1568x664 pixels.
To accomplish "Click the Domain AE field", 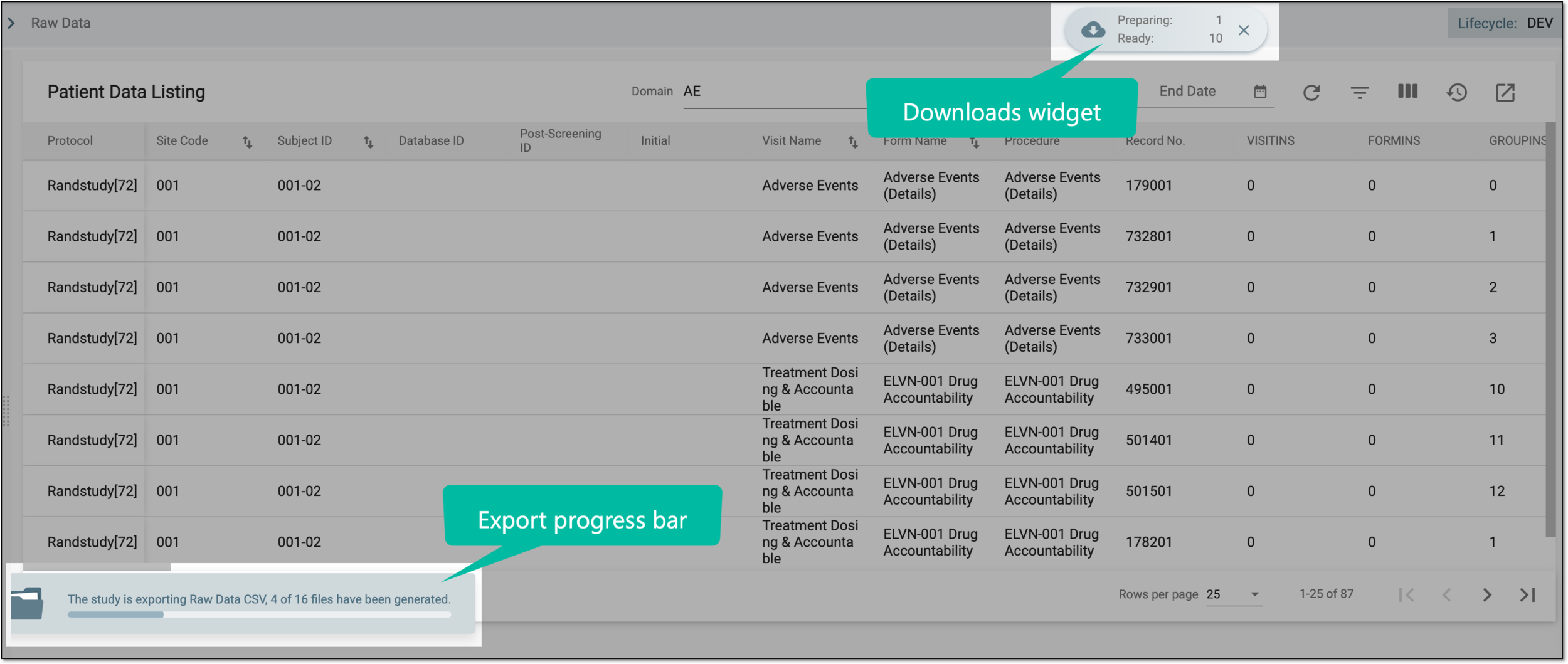I will (x=775, y=92).
